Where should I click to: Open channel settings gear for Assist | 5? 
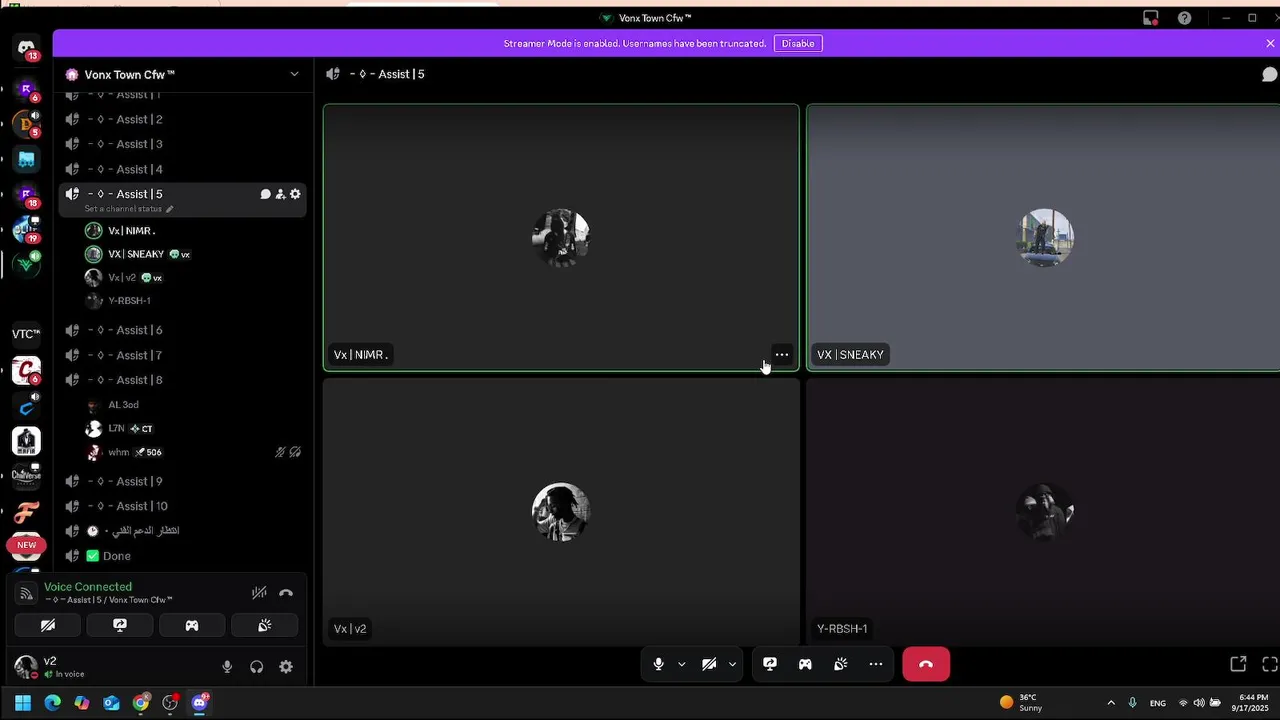[295, 194]
